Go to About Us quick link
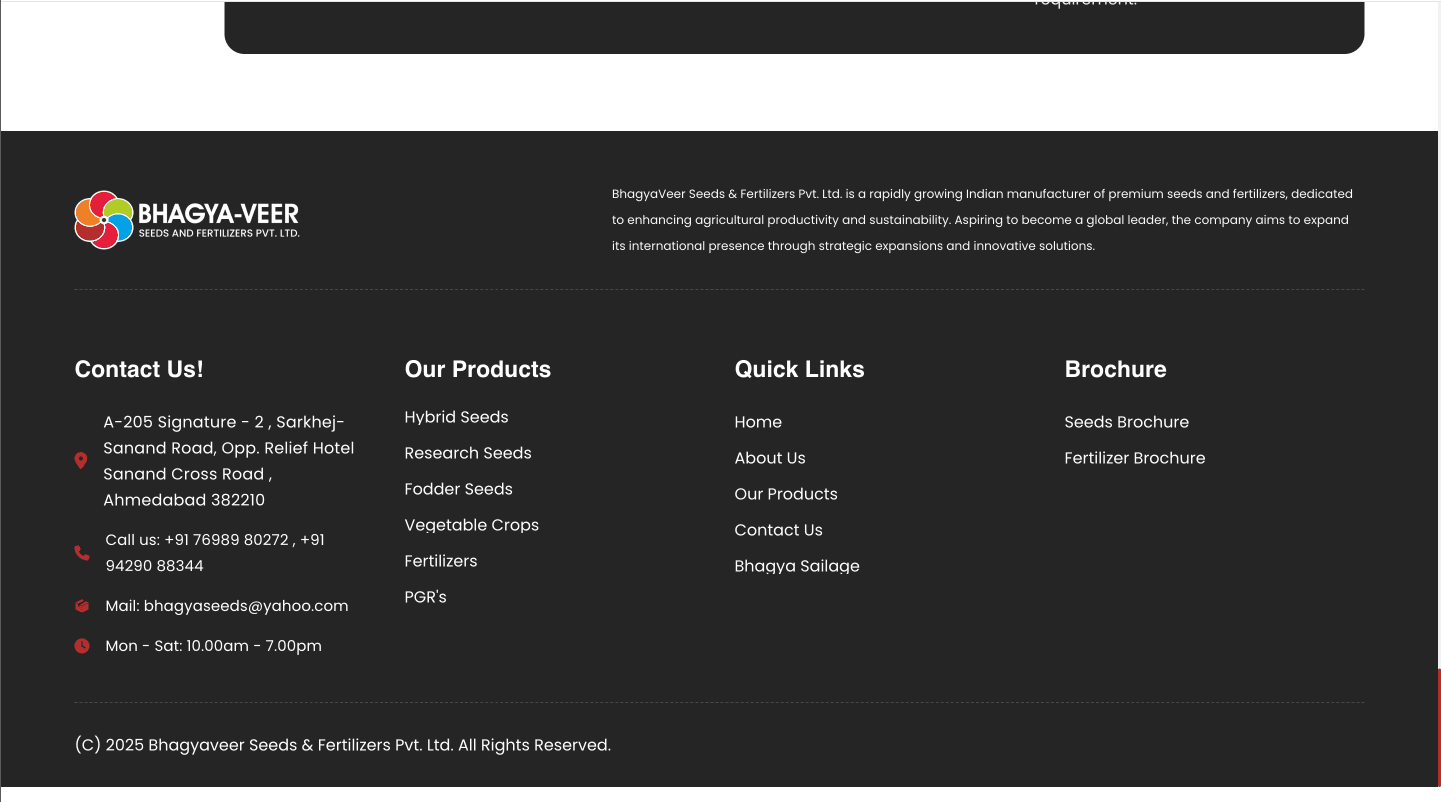 click(x=770, y=458)
